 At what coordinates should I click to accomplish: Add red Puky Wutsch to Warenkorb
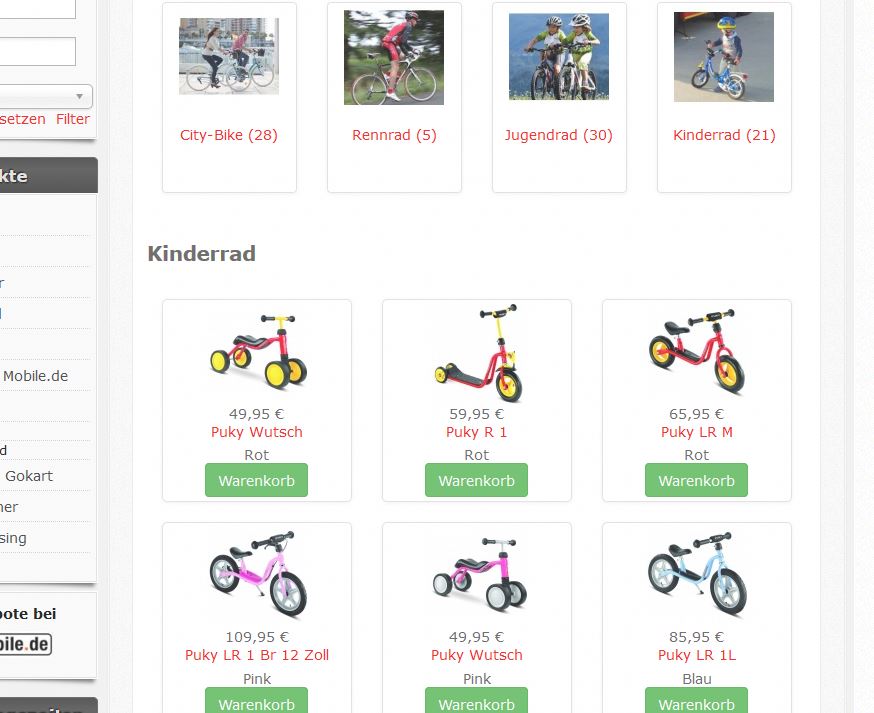click(256, 480)
